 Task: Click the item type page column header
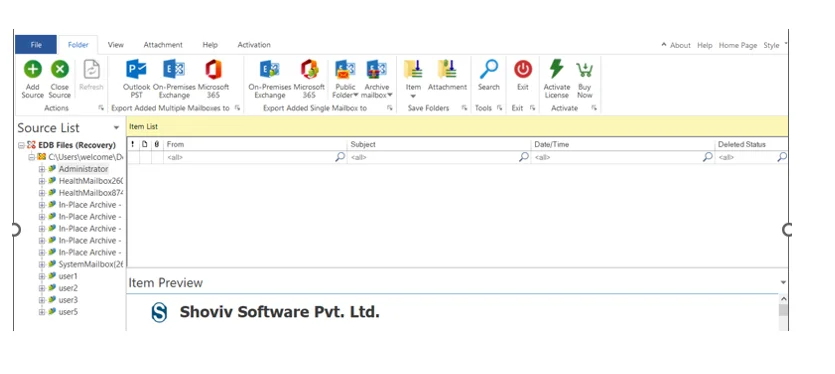tap(145, 144)
